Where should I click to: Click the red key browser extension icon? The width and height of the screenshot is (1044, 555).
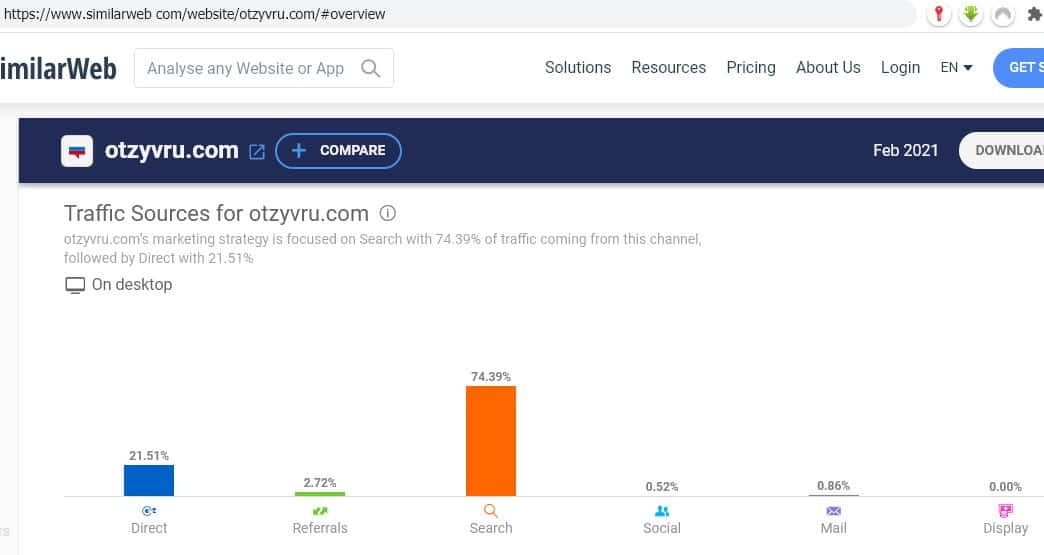click(x=939, y=13)
